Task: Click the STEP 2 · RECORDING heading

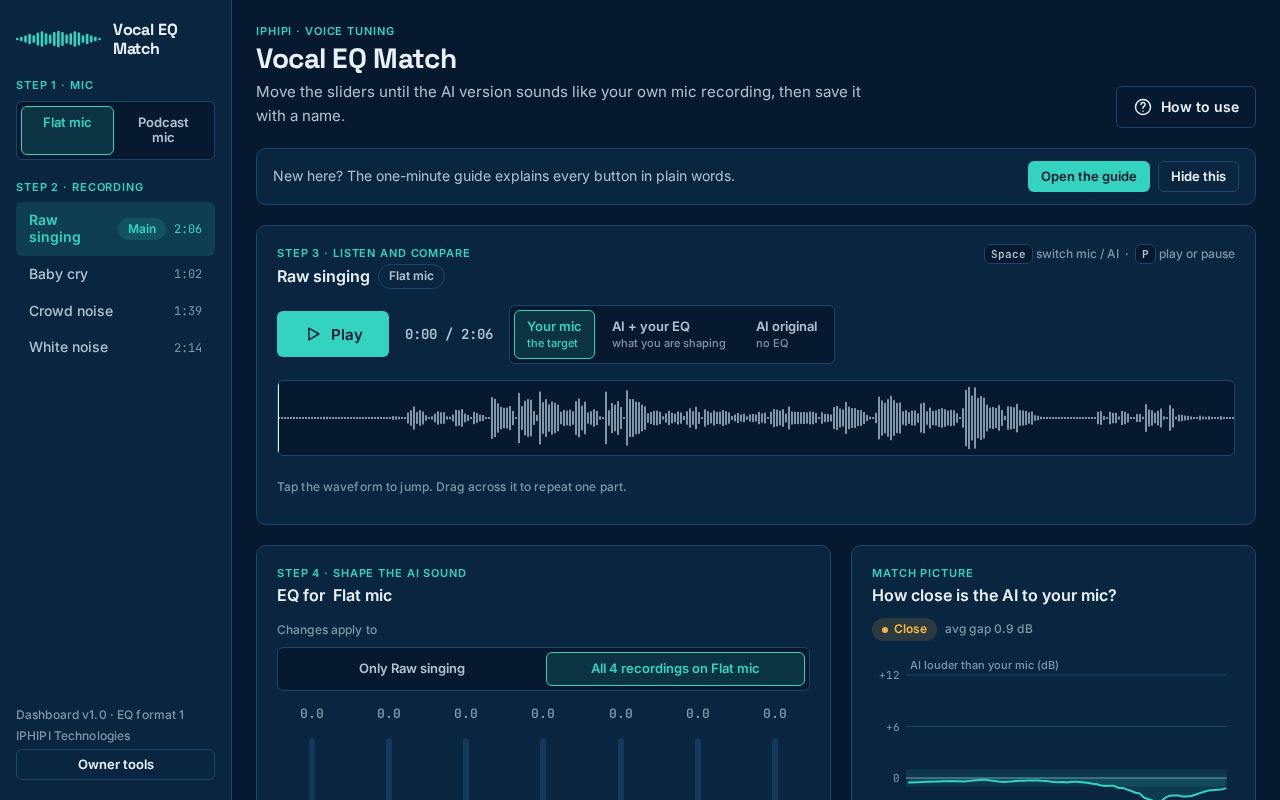Action: [80, 187]
